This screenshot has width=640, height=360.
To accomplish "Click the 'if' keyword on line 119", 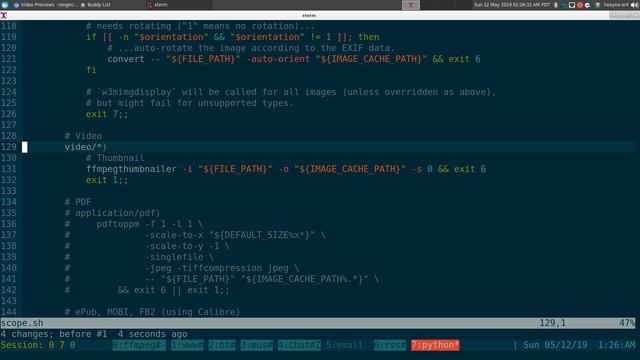I will click(x=91, y=37).
